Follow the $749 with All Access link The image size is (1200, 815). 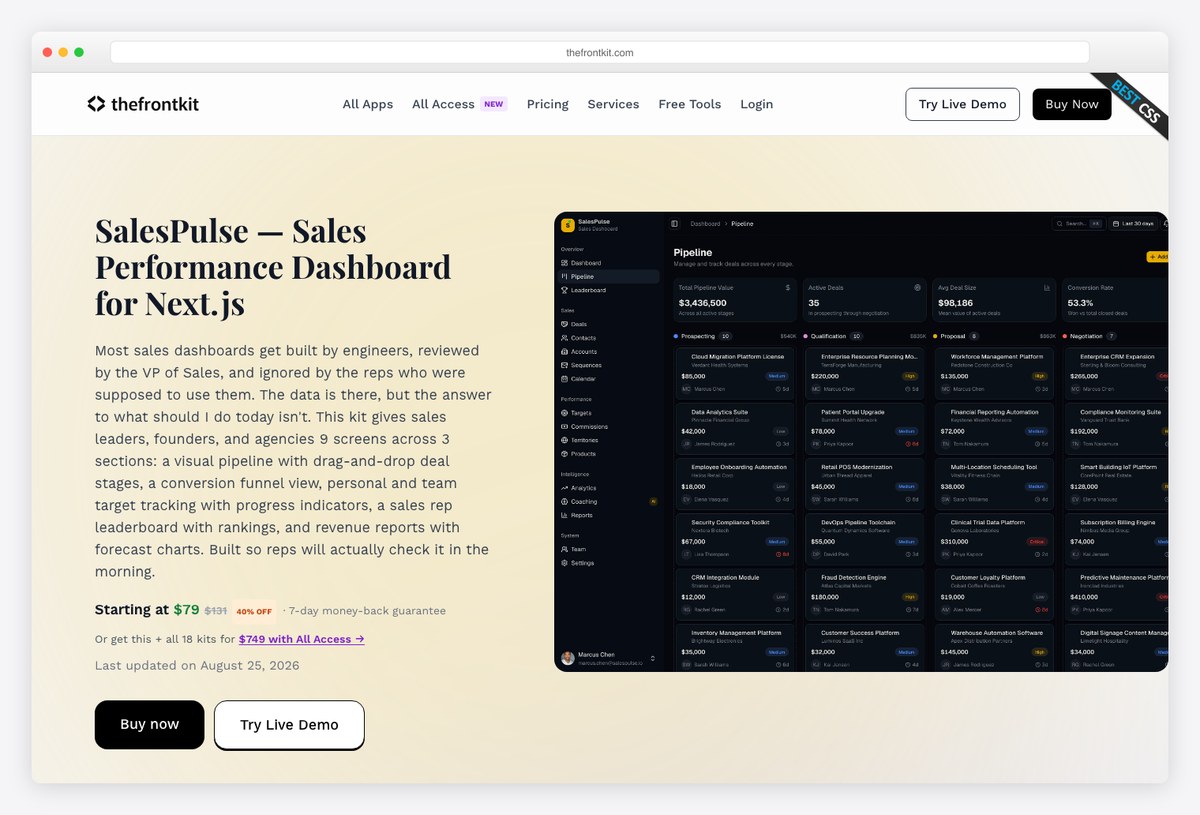[302, 639]
